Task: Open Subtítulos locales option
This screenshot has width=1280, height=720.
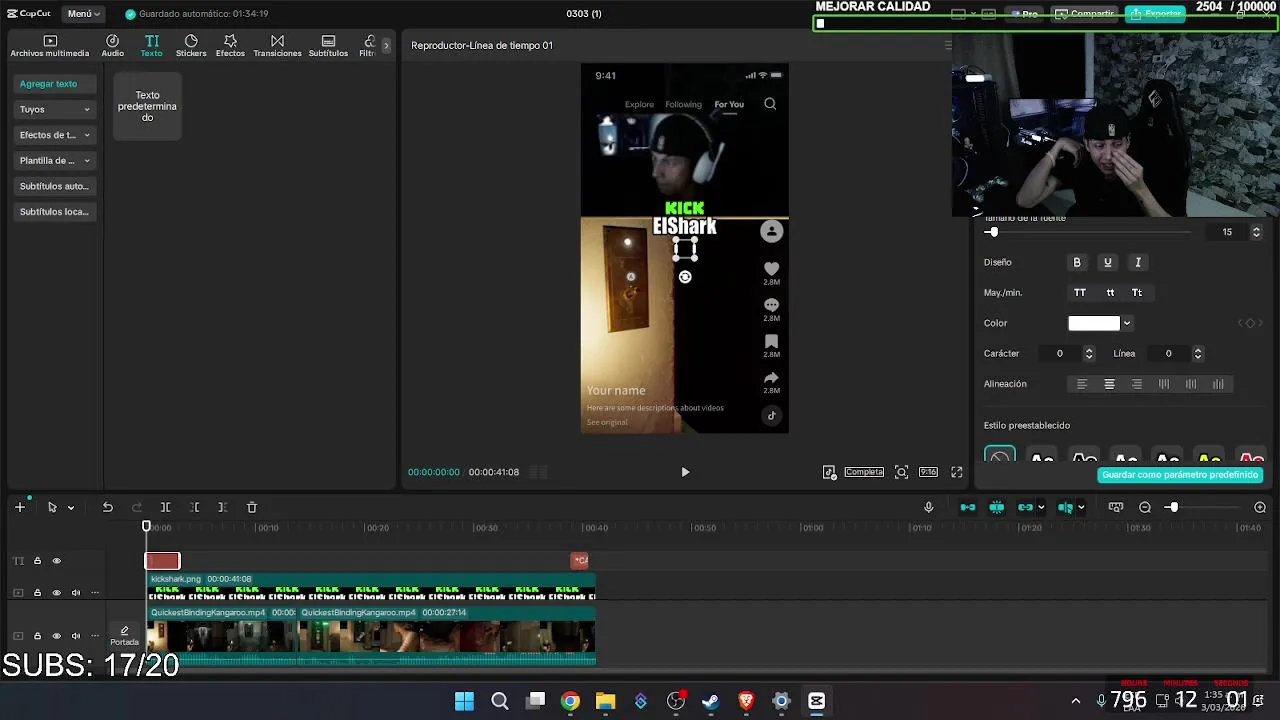Action: pyautogui.click(x=54, y=212)
